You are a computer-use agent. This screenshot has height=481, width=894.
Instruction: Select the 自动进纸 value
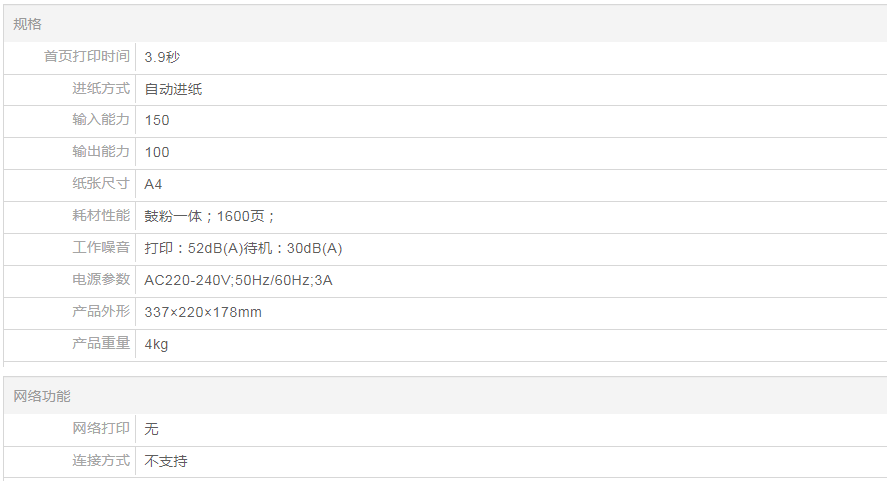(x=173, y=89)
